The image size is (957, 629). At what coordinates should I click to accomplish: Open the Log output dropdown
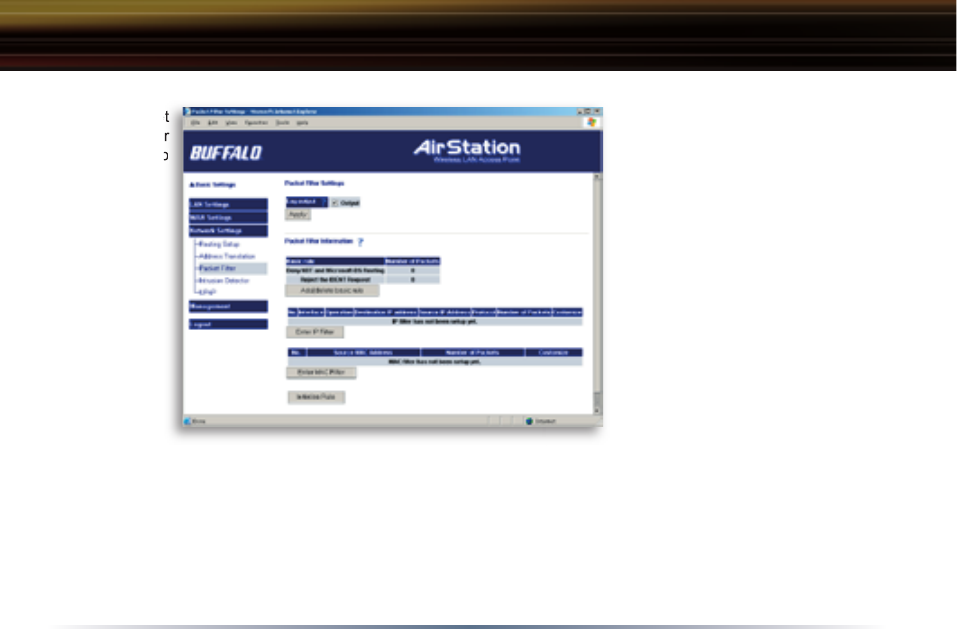click(307, 202)
